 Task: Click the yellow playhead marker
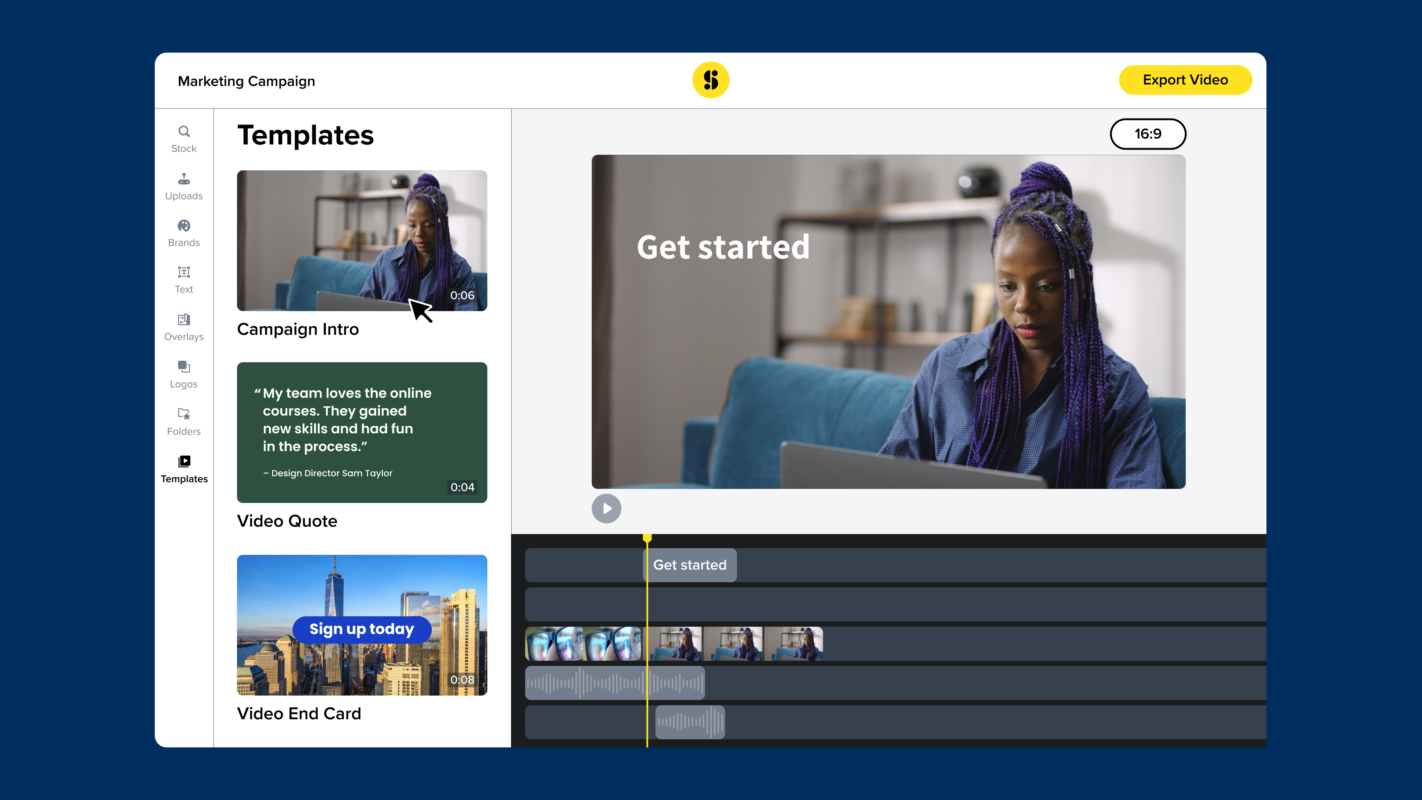coord(647,538)
